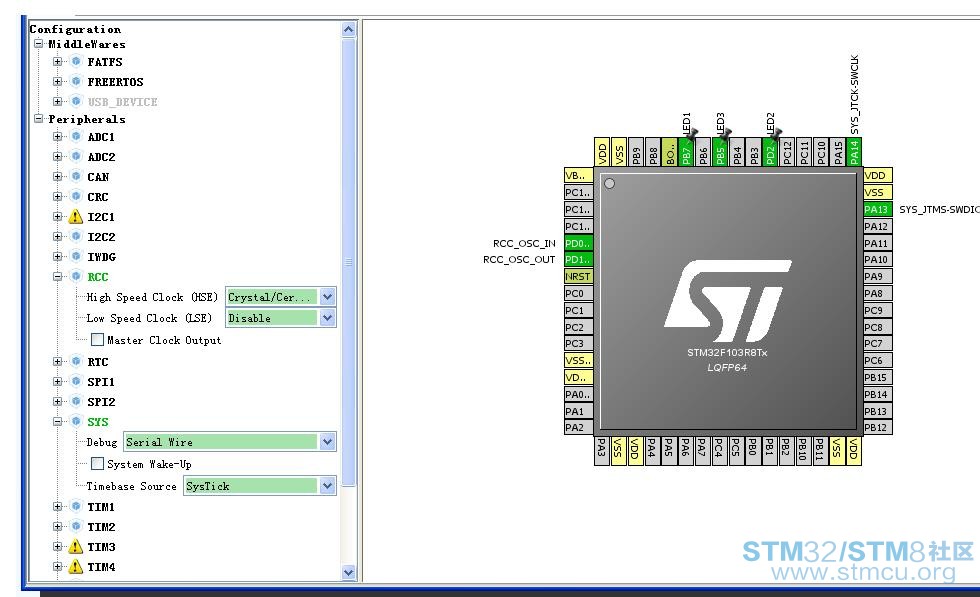Click pin PA14 on the chip top
Viewport: 980px width, 597px height.
tap(854, 152)
